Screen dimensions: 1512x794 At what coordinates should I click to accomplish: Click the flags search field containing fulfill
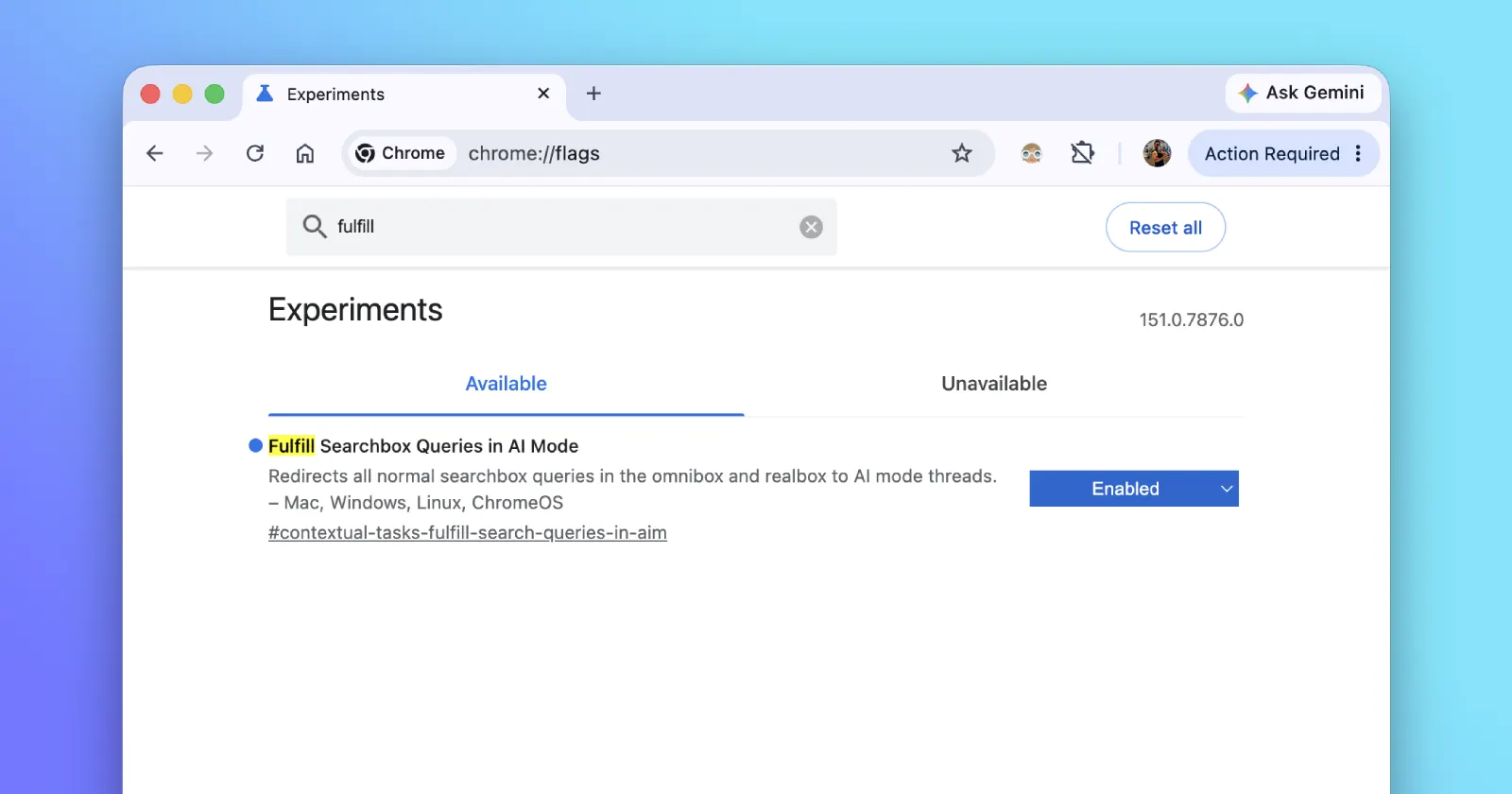pyautogui.click(x=561, y=227)
